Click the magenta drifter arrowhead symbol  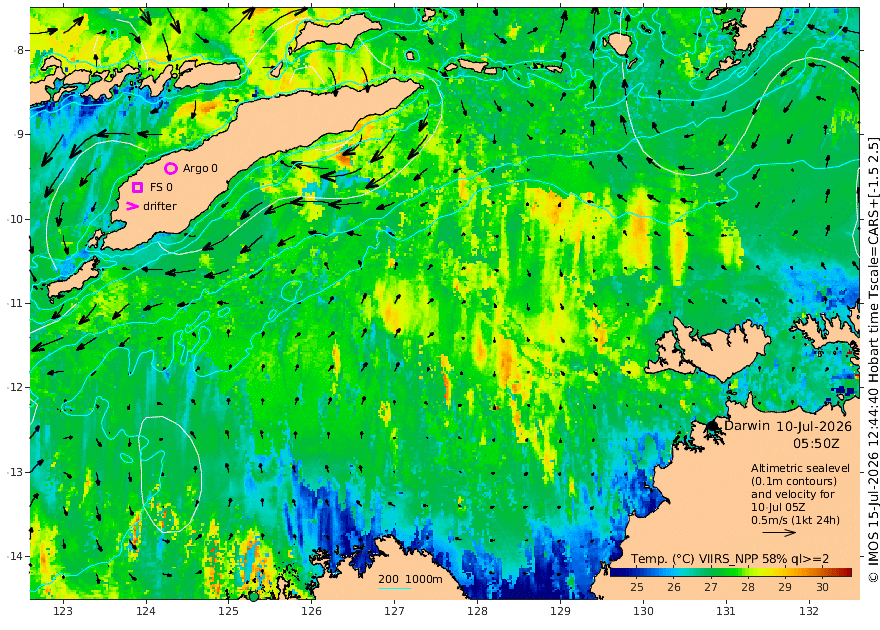[x=132, y=206]
